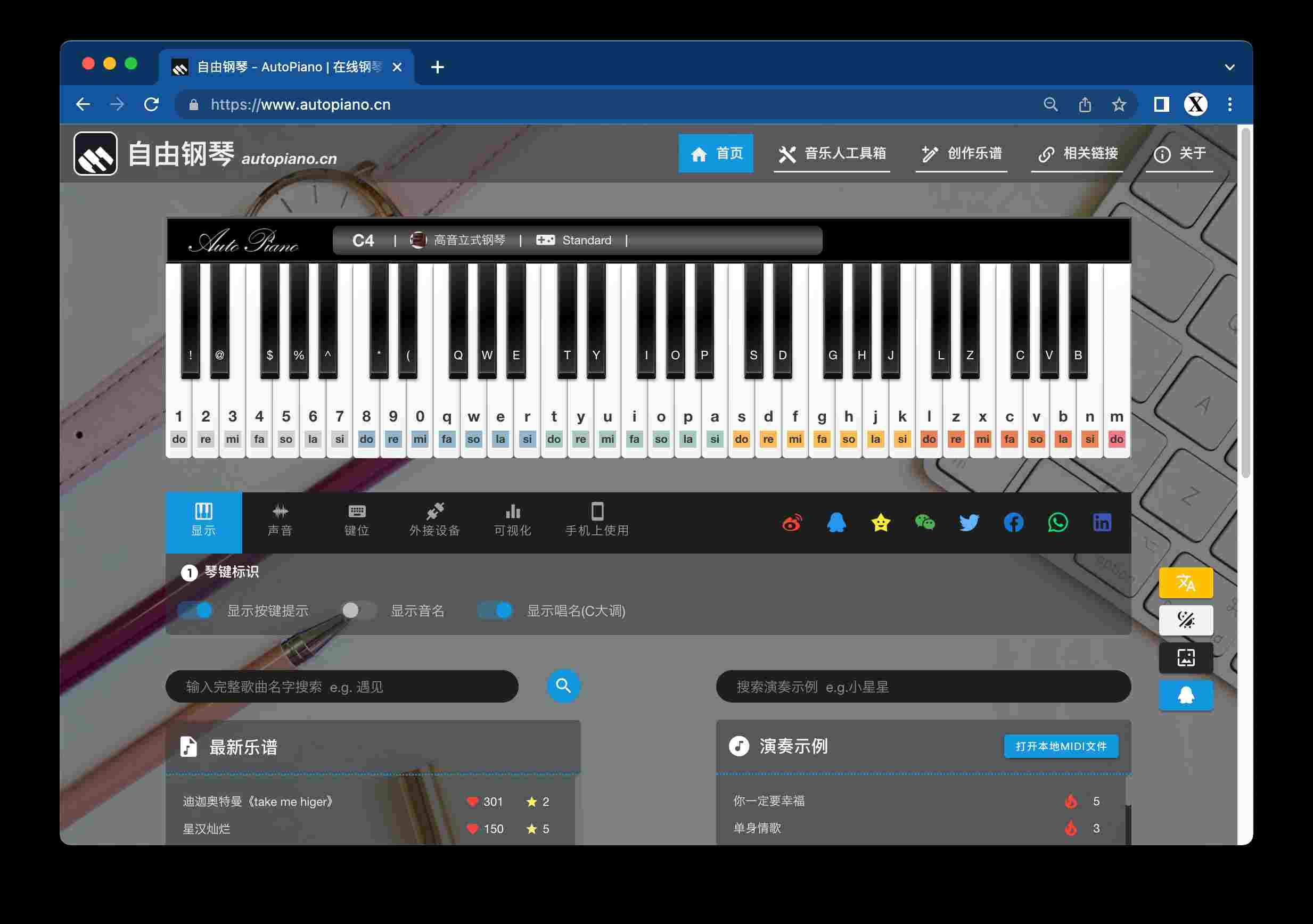Image resolution: width=1313 pixels, height=924 pixels.
Task: Click the 打开本地MIDI文件 button
Action: coord(1061,746)
